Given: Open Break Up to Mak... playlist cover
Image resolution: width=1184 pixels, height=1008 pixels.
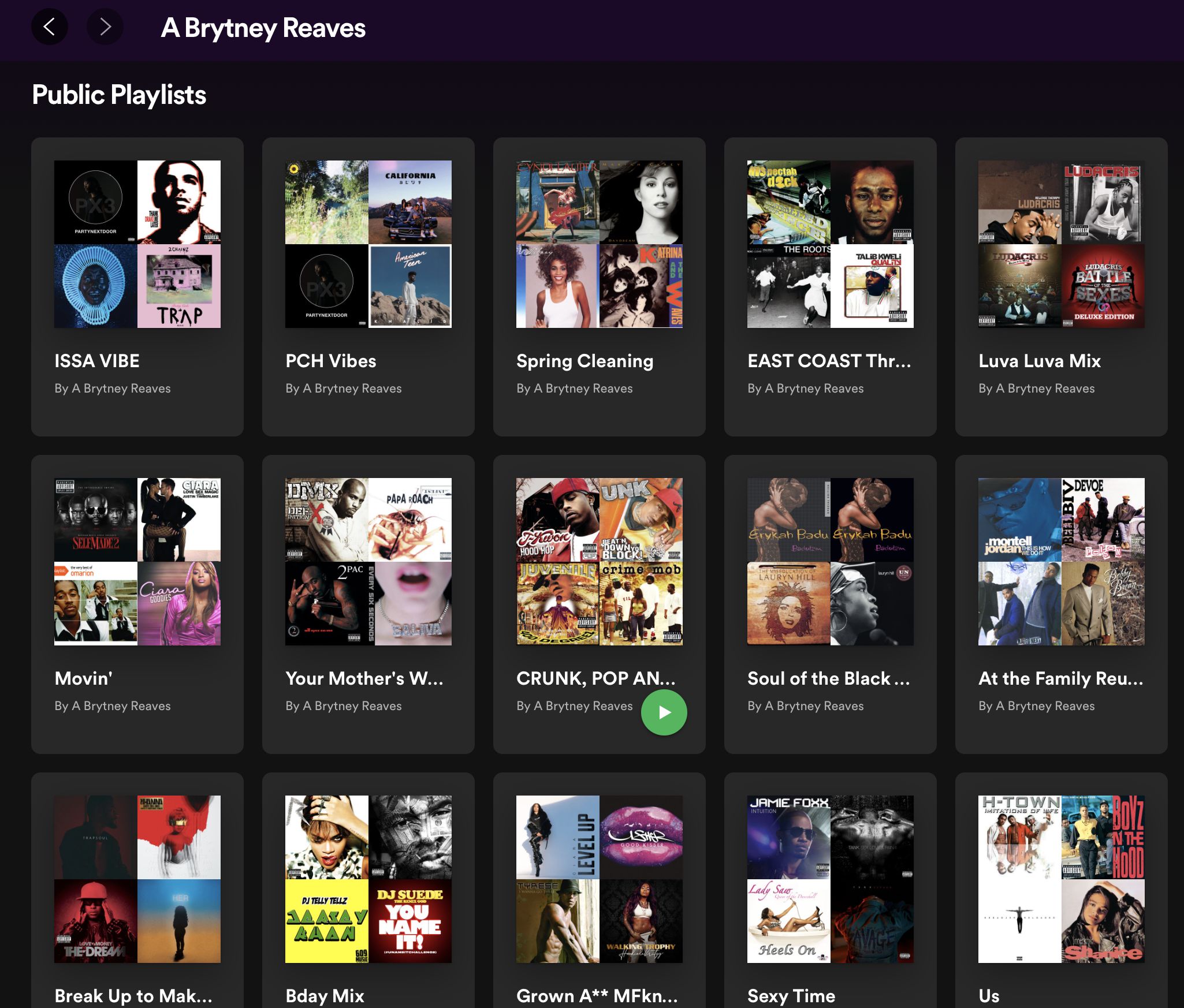Looking at the screenshot, I should tap(137, 879).
